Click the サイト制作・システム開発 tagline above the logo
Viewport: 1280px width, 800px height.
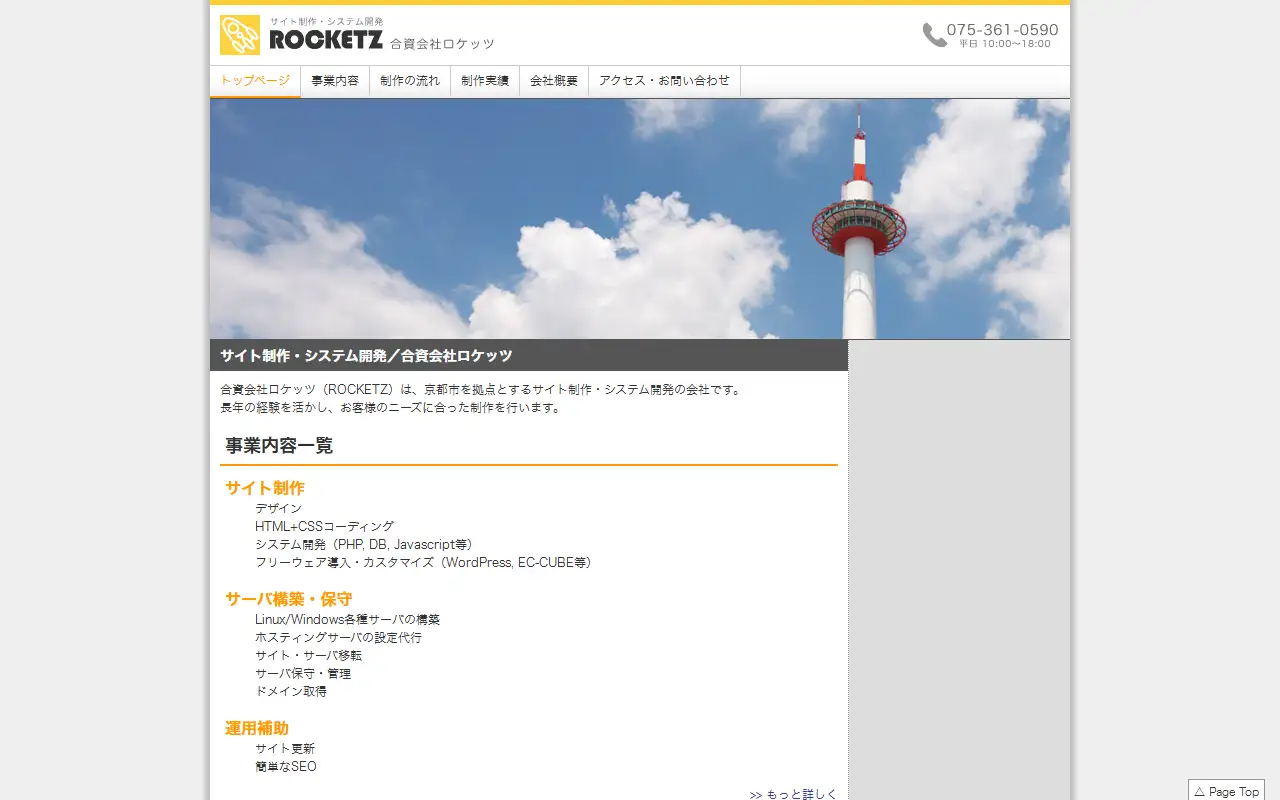[326, 21]
